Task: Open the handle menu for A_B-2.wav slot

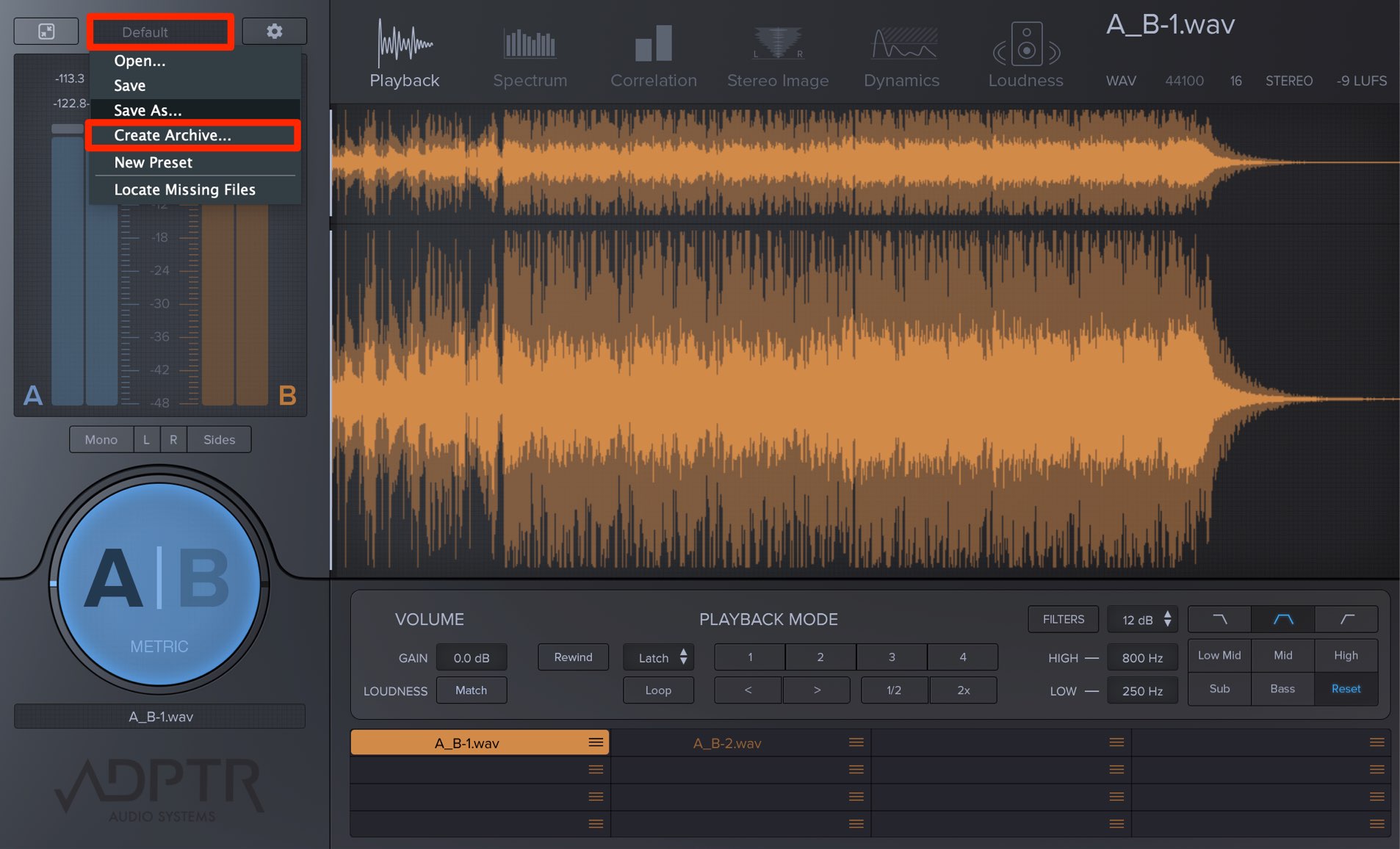Action: click(x=856, y=743)
